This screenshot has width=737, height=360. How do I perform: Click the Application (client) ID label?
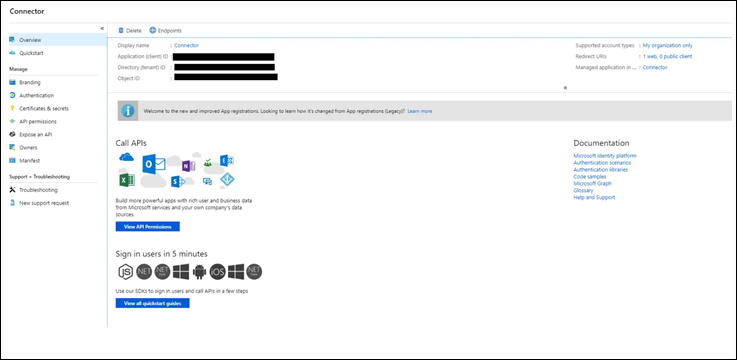(x=143, y=56)
